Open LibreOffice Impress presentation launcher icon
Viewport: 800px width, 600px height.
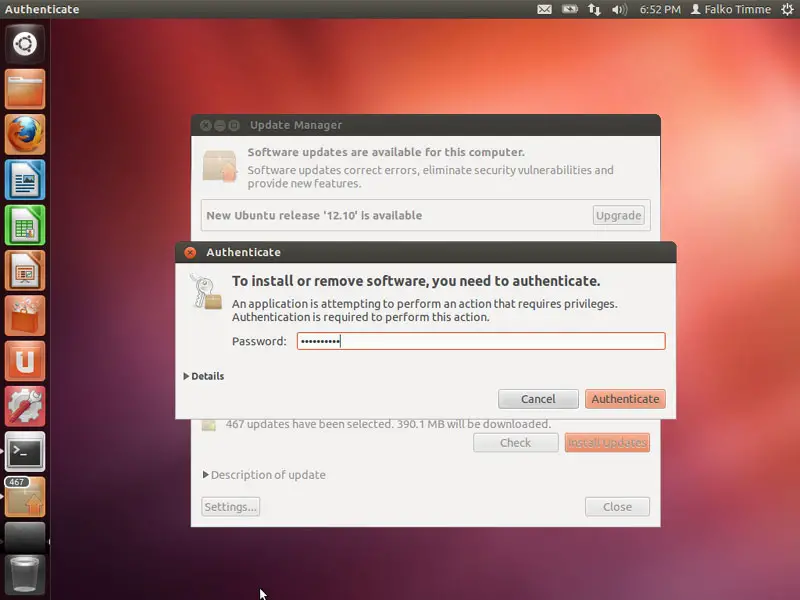[x=25, y=270]
